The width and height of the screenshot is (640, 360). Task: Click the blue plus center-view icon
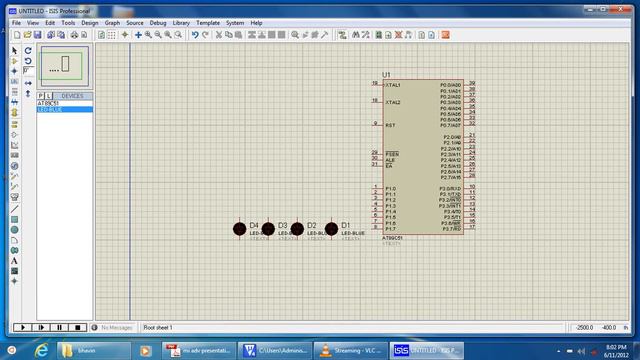[138, 35]
